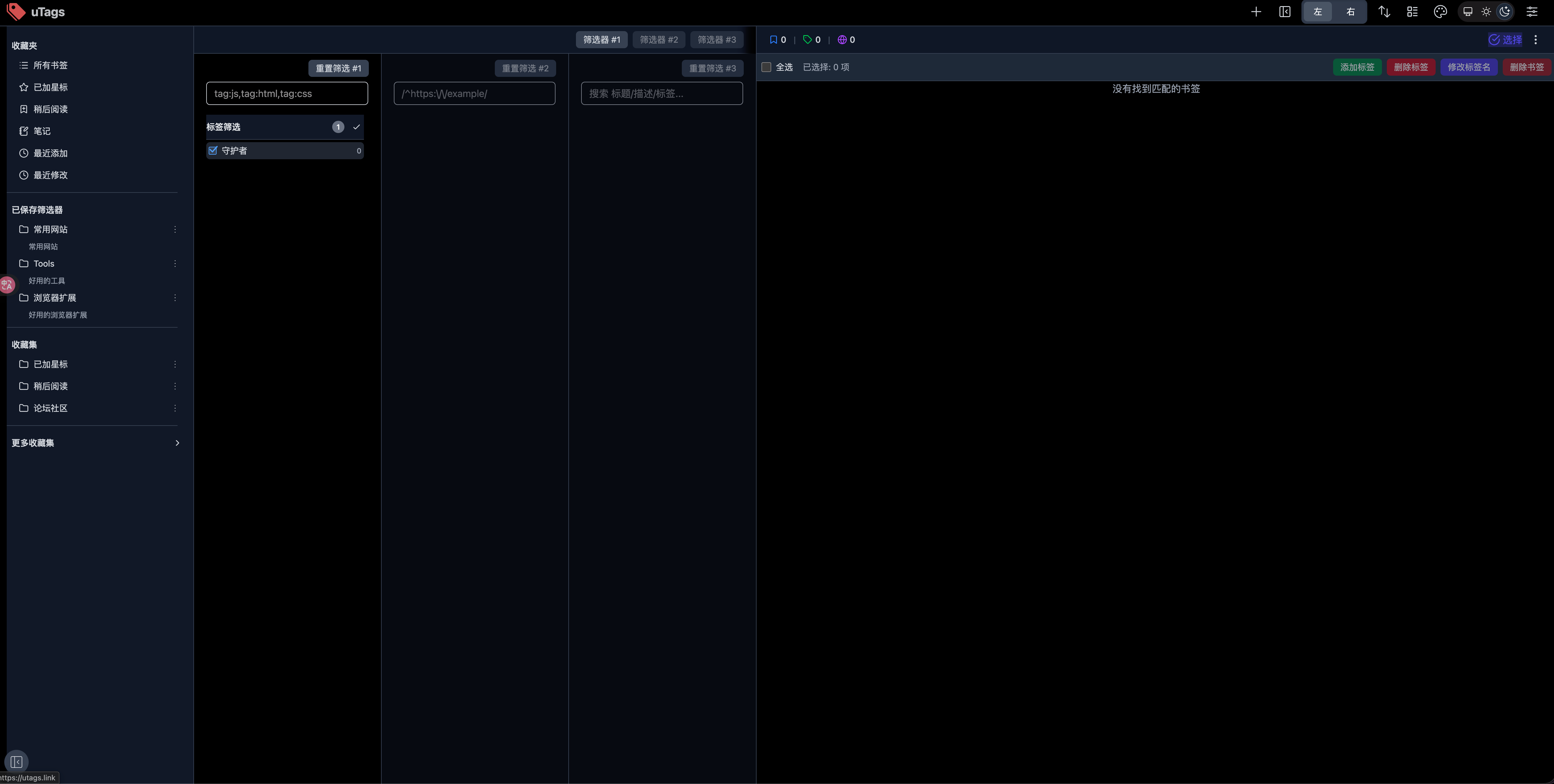This screenshot has width=1554, height=784.
Task: Open 所有书签 in the sidebar
Action: coord(50,65)
